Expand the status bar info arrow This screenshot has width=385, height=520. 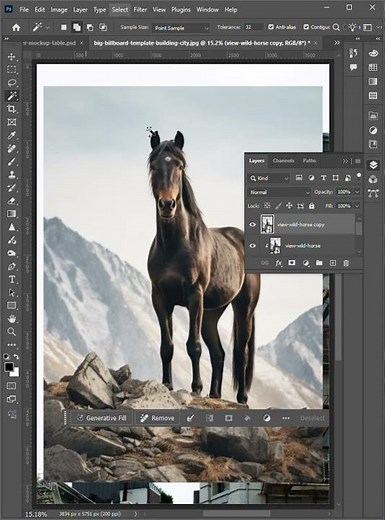[x=136, y=514]
